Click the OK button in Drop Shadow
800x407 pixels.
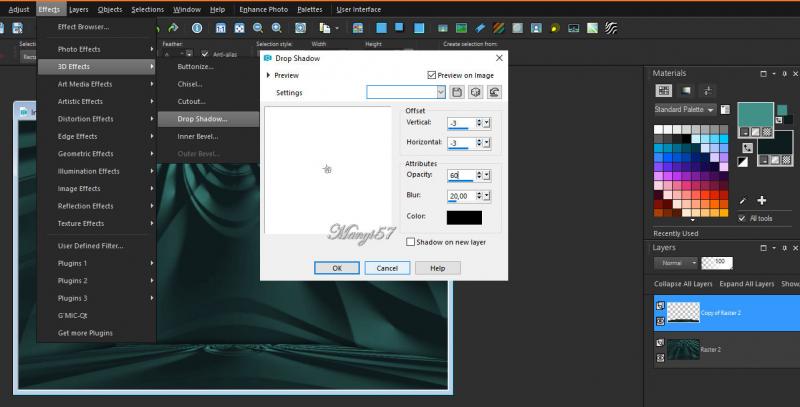(337, 268)
